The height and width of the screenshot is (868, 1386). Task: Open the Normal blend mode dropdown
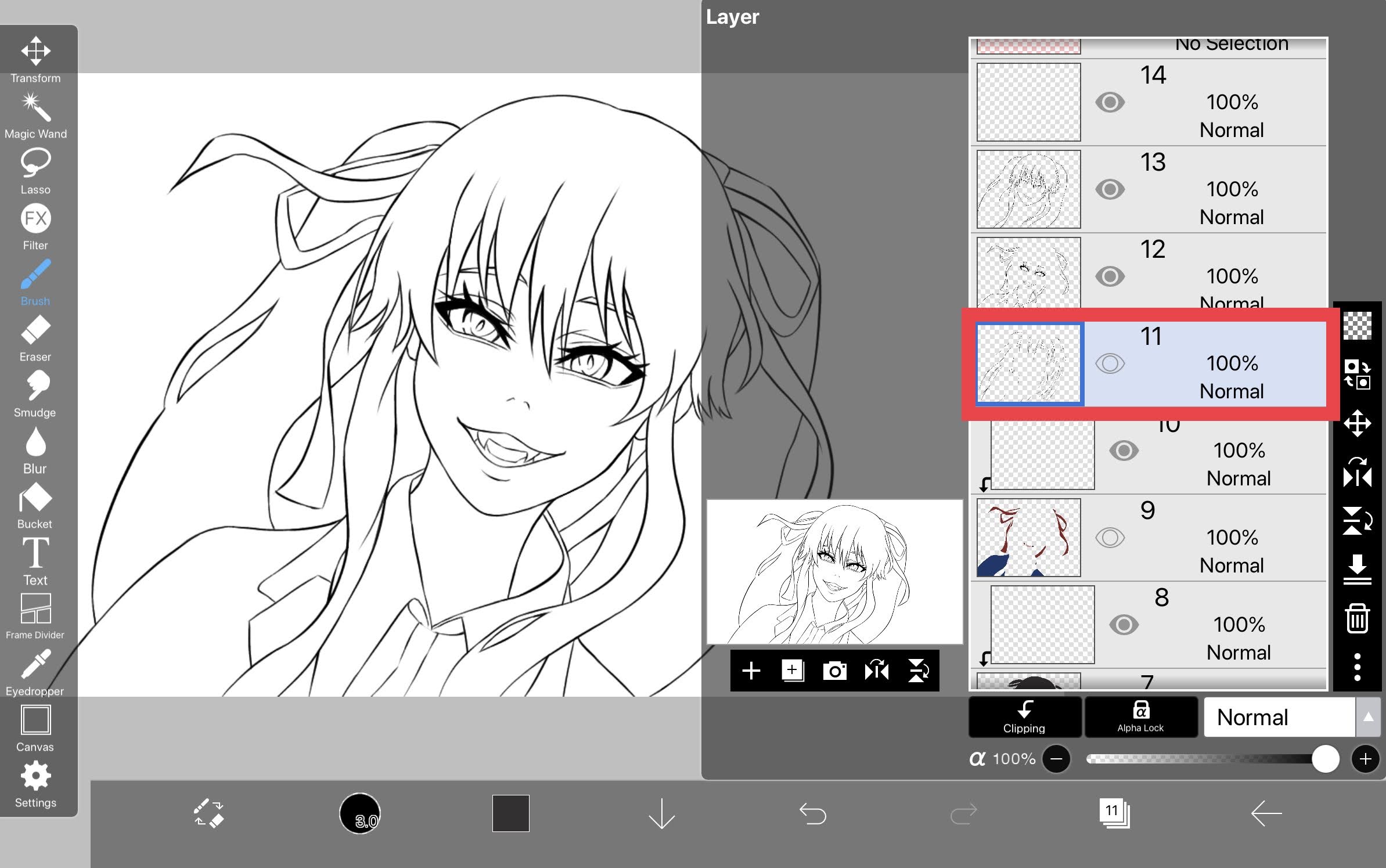(x=1279, y=718)
